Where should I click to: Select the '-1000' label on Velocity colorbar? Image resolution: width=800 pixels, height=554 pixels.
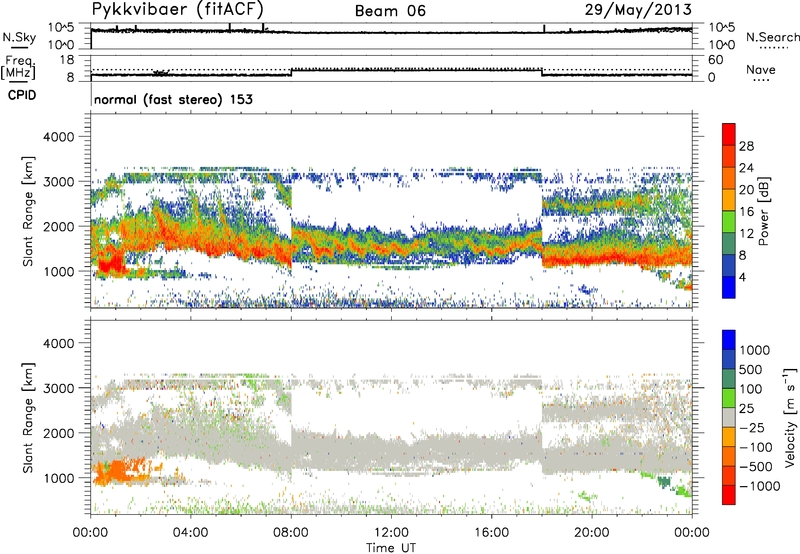[760, 486]
